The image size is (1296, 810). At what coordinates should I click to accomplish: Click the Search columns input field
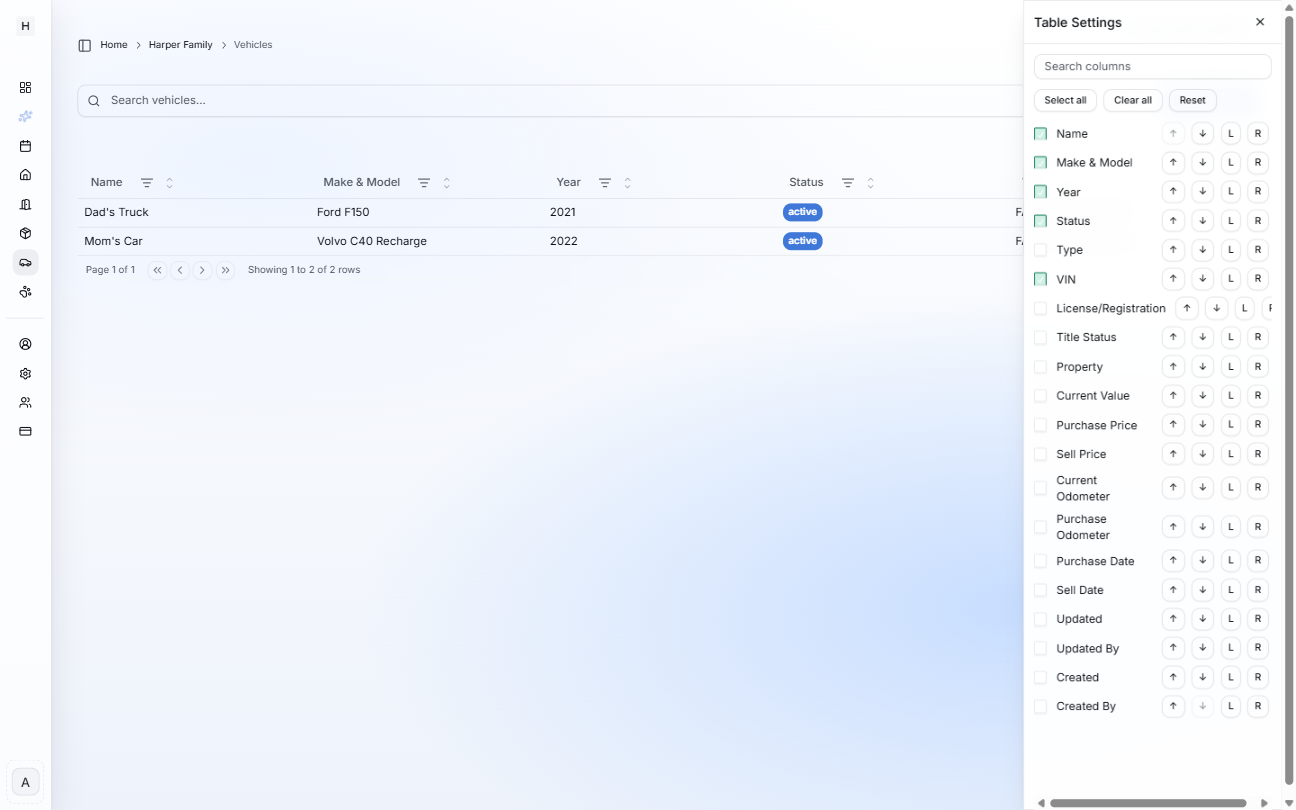(x=1152, y=67)
